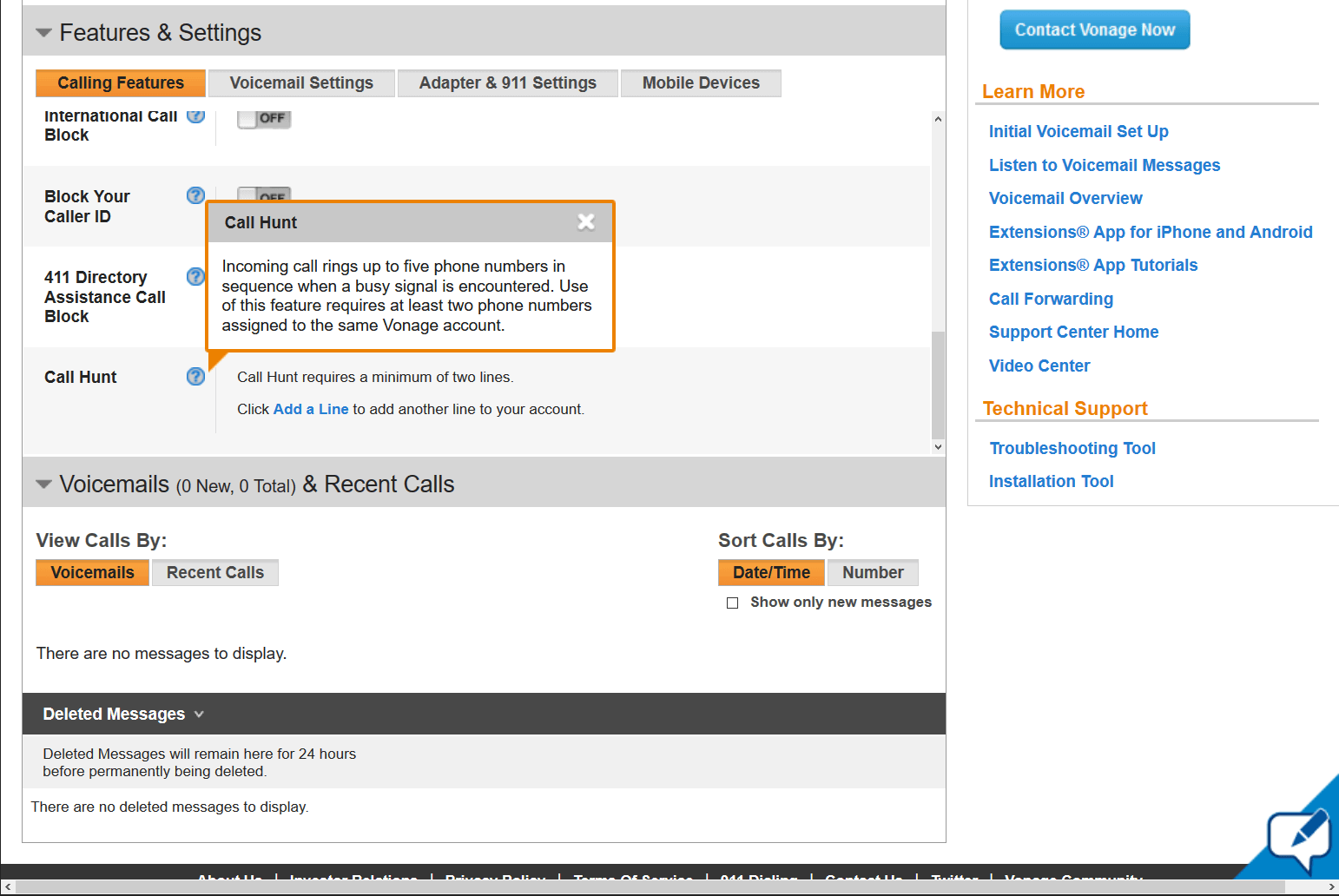Switch to the Voicemail Settings tab
The image size is (1339, 896).
301,83
